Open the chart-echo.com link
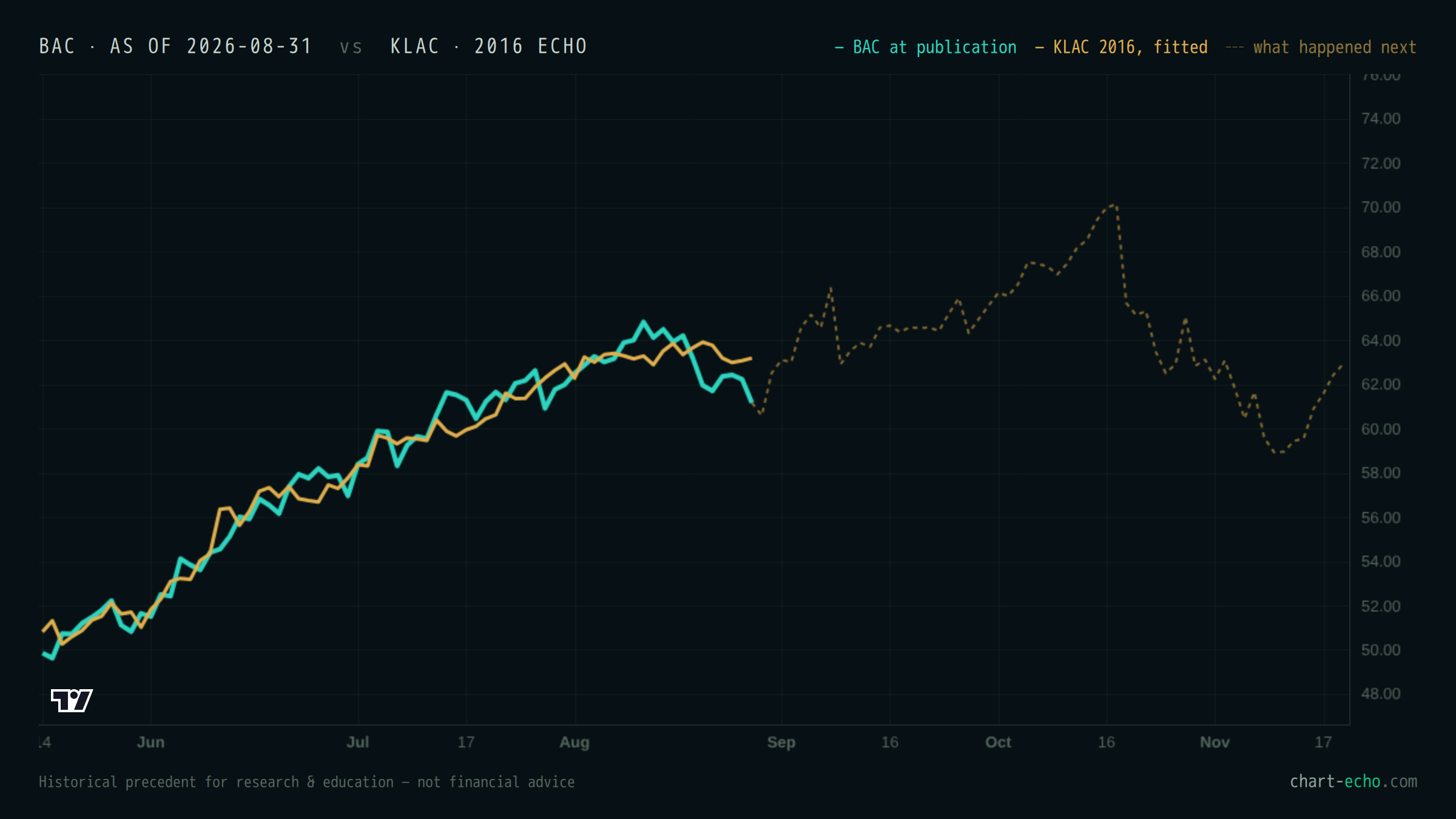 click(1353, 781)
